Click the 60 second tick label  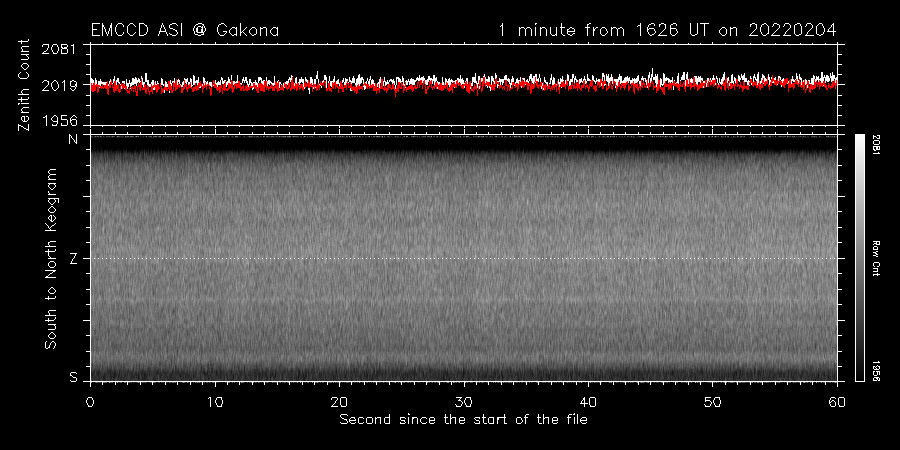point(837,402)
